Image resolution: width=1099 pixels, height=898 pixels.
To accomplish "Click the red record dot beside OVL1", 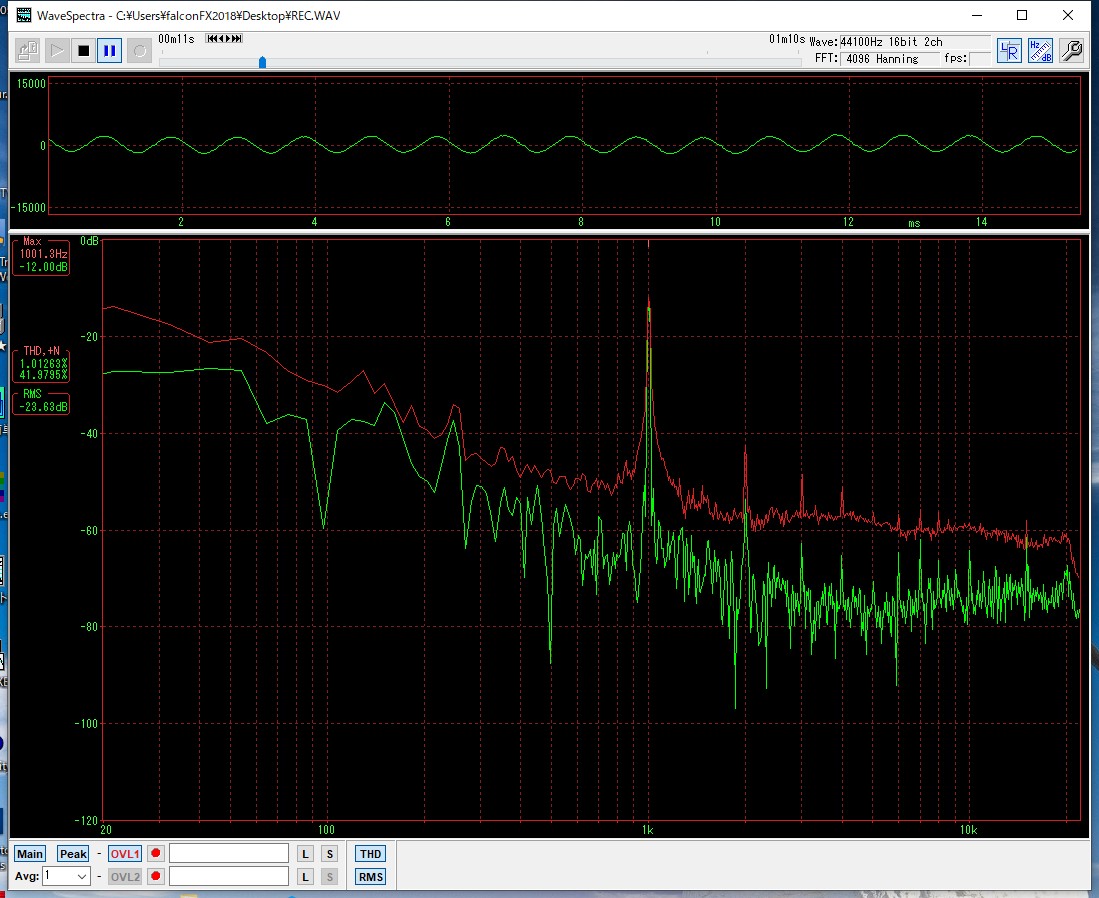I will click(x=156, y=853).
